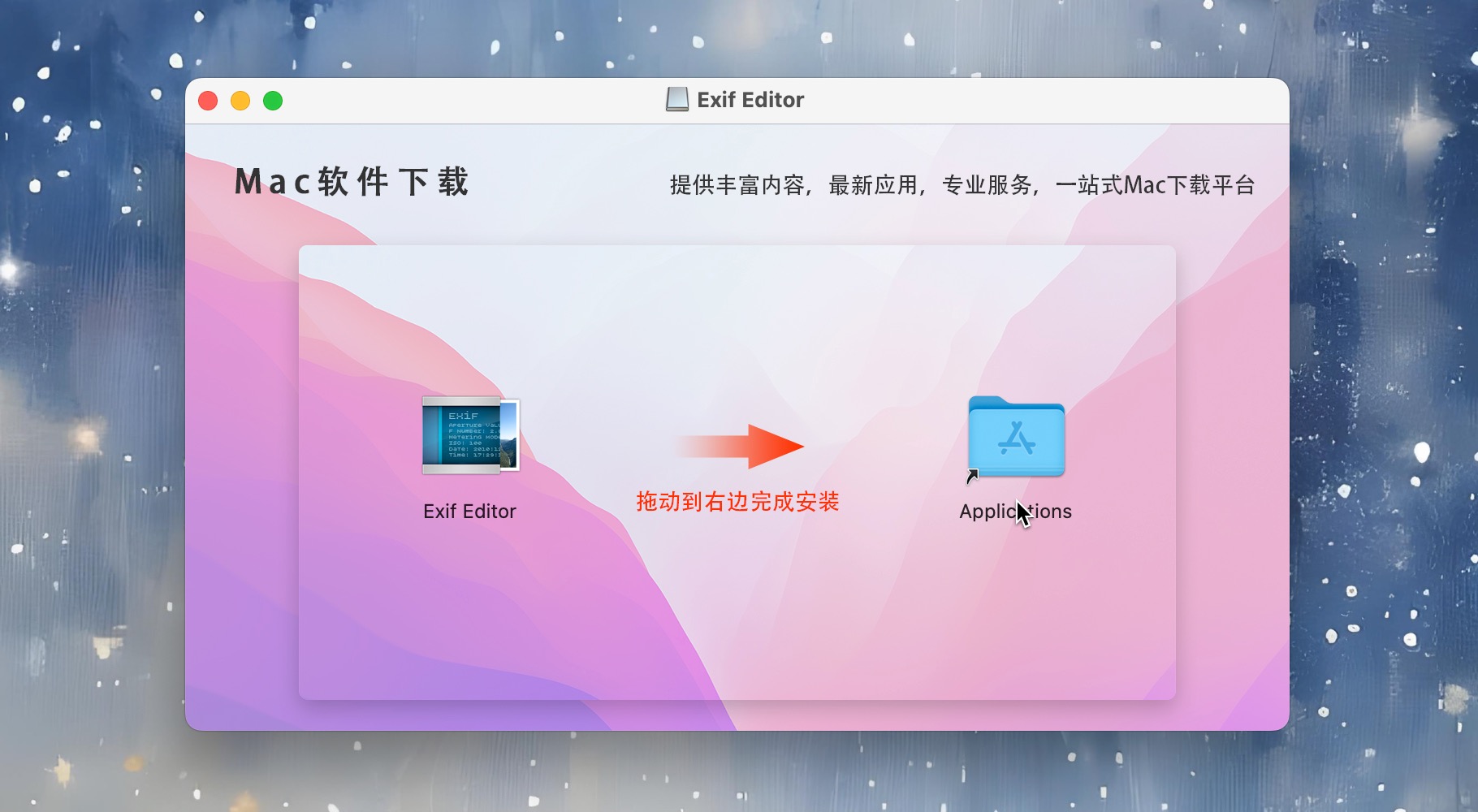
Task: Click the 专业服务 tagline text
Action: pos(987,185)
